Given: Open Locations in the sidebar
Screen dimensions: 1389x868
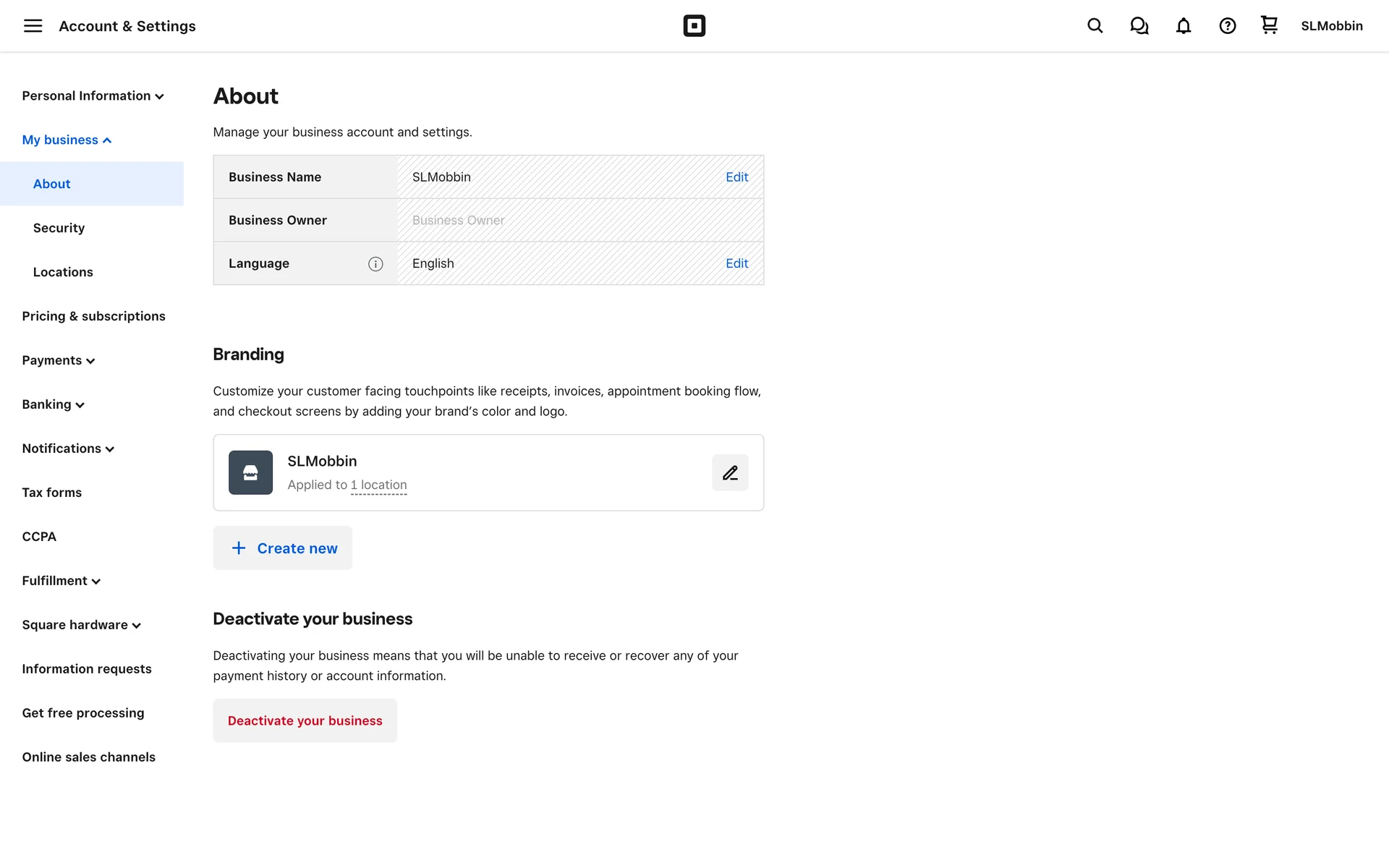Looking at the screenshot, I should (x=63, y=272).
